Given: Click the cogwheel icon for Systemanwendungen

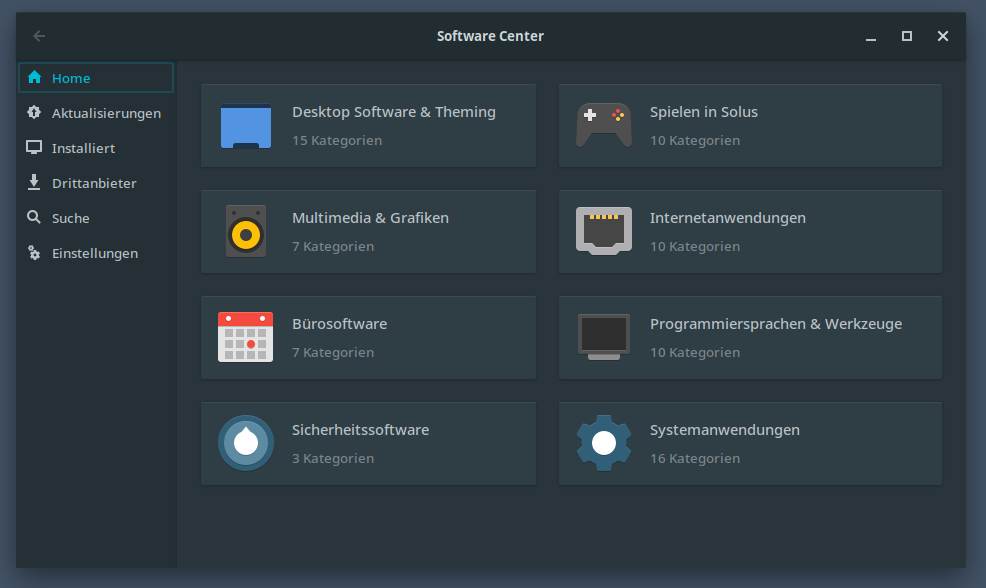Looking at the screenshot, I should [x=604, y=443].
